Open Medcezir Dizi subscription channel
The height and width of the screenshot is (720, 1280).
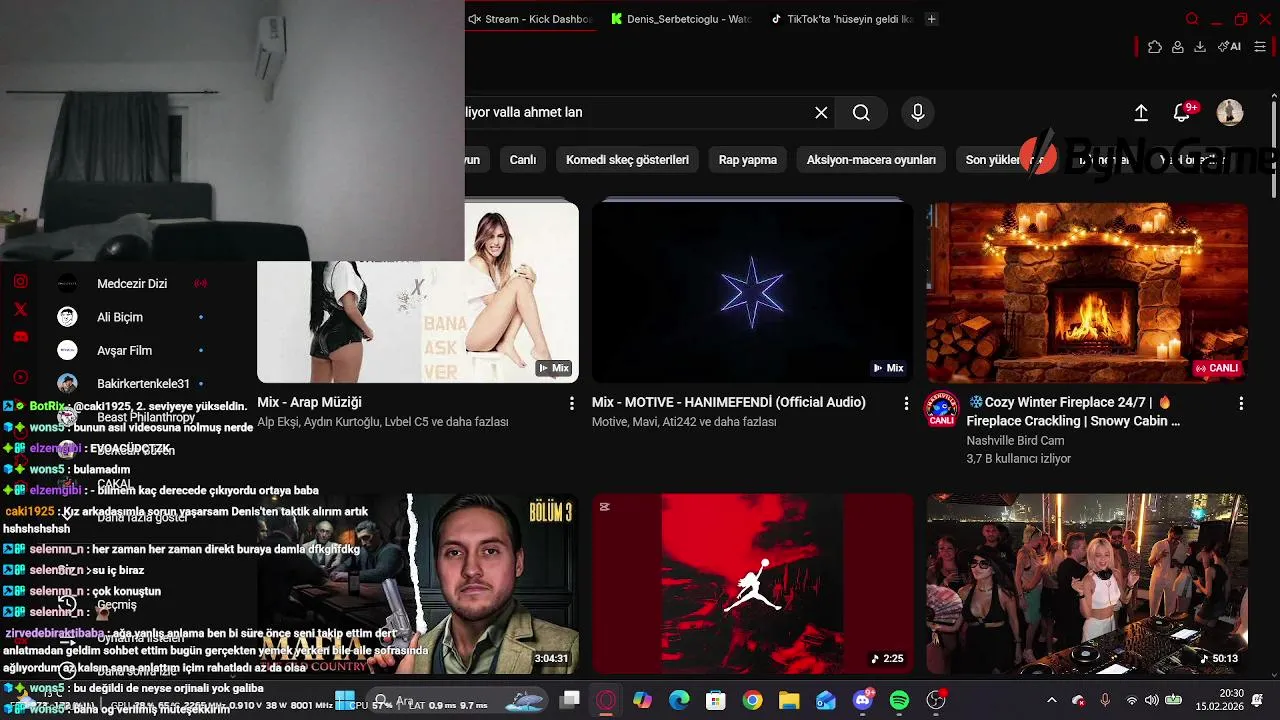coord(132,283)
